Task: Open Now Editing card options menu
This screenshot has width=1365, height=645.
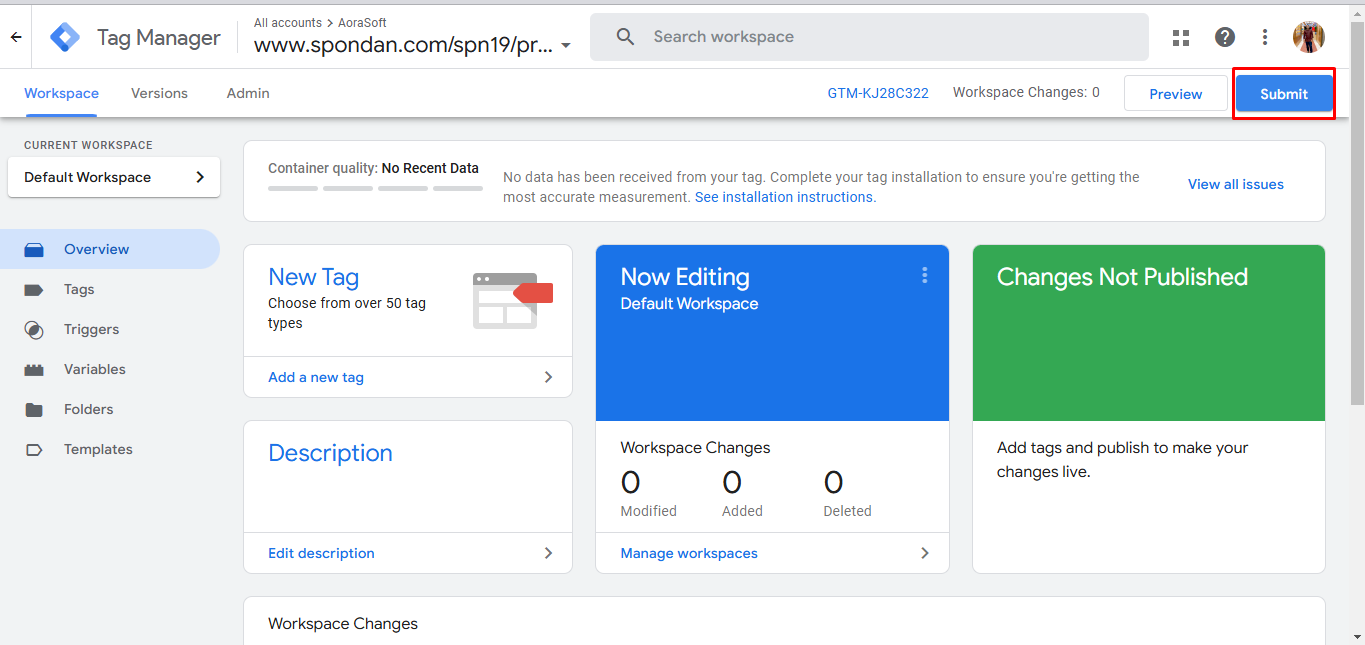Action: coord(925,275)
